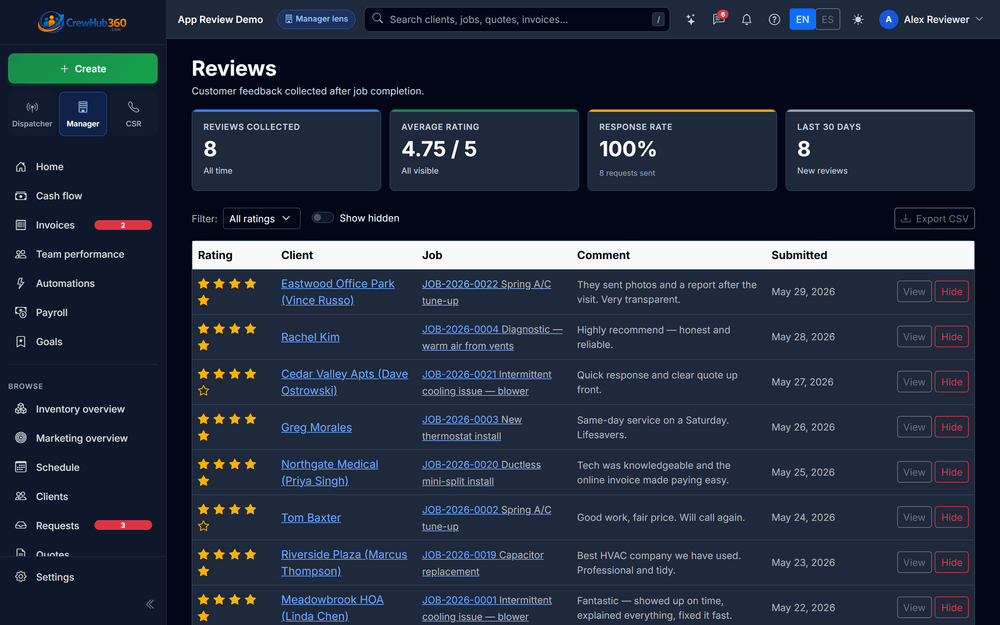Expand the Alex Reviewer user menu chevron
Screen dimensions: 1000x625
point(979,20)
